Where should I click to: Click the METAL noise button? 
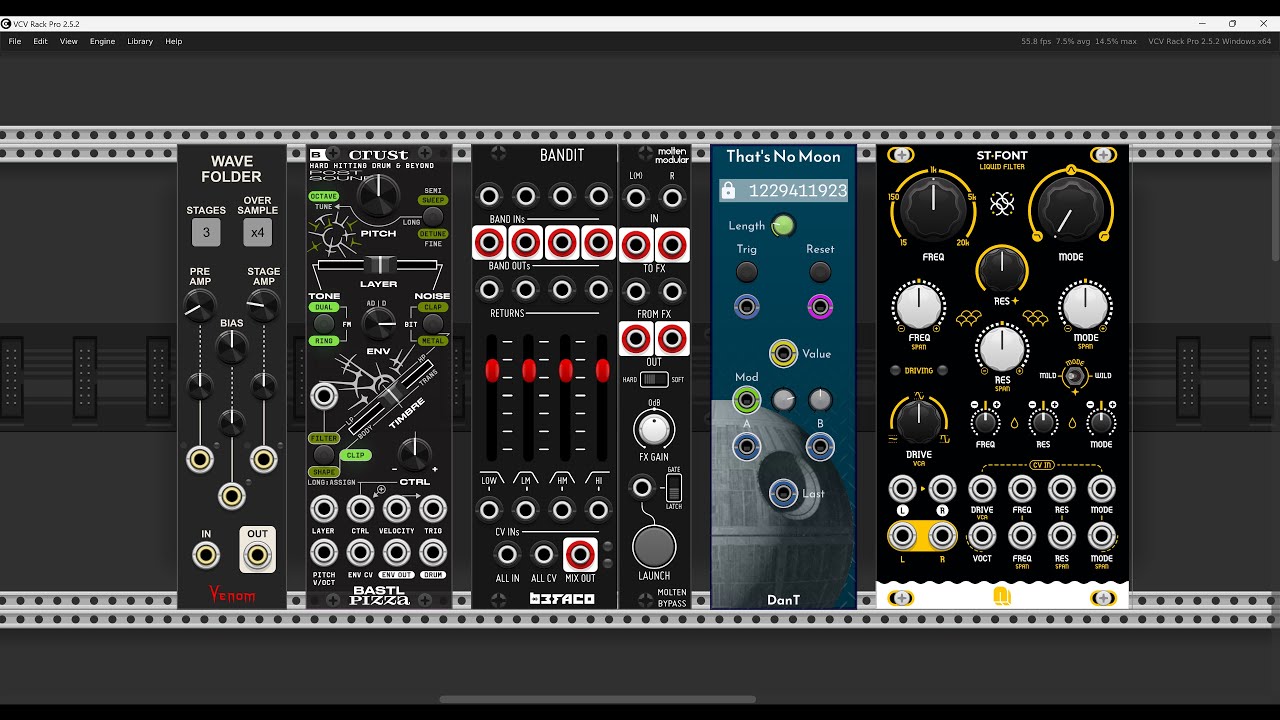pos(433,341)
